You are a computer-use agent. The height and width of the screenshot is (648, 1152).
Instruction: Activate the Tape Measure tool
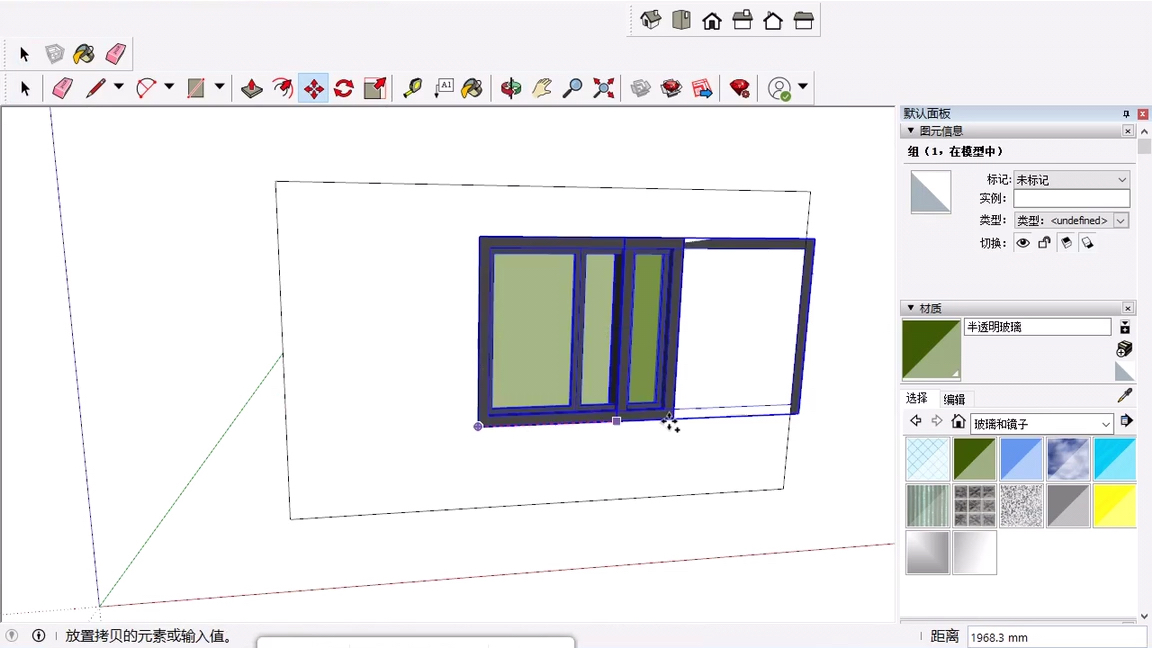tap(410, 89)
